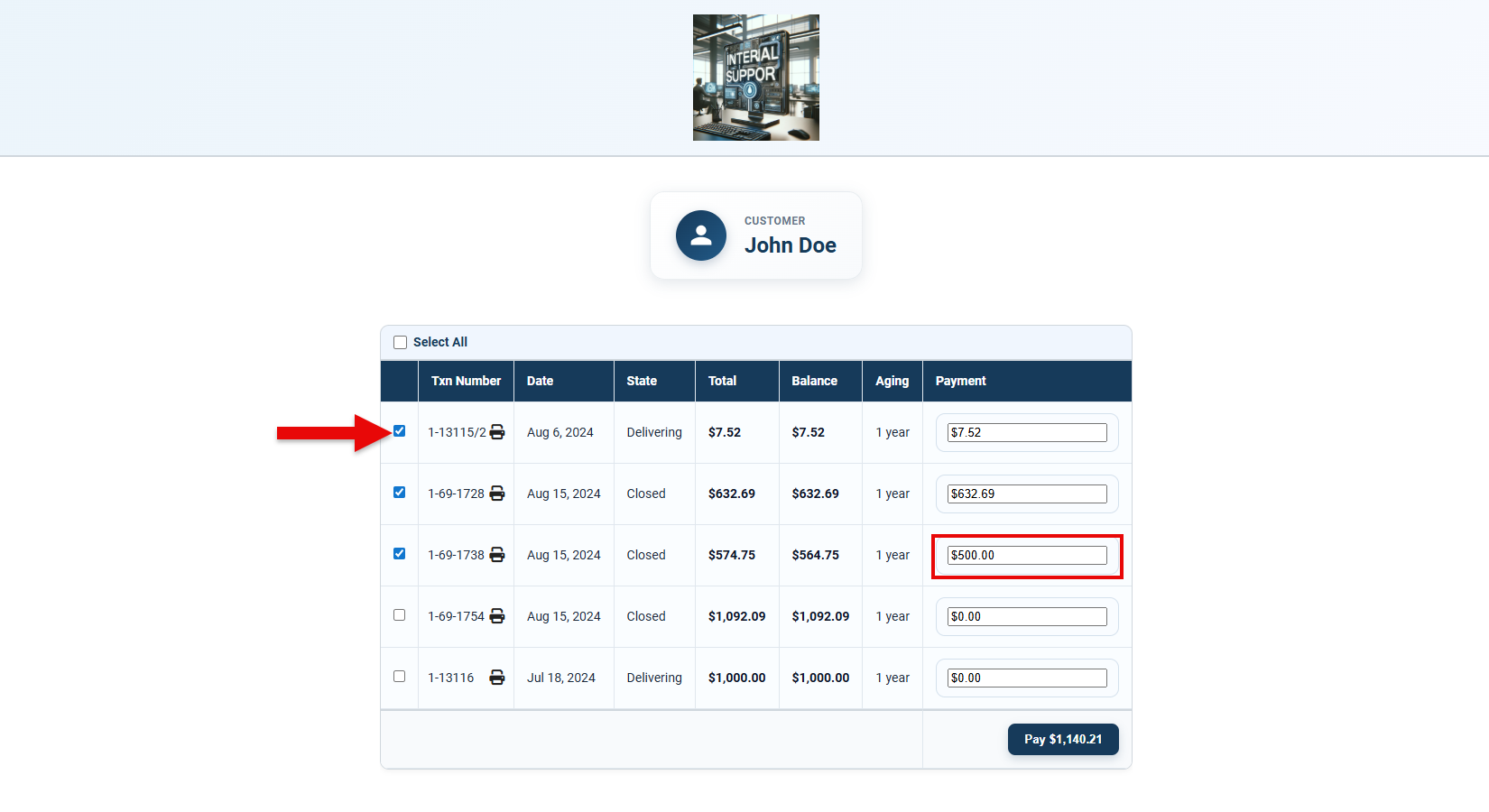Screen dimensions: 1489x812
Task: Uncheck the checkbox for transaction 1-13115/2
Action: [400, 431]
